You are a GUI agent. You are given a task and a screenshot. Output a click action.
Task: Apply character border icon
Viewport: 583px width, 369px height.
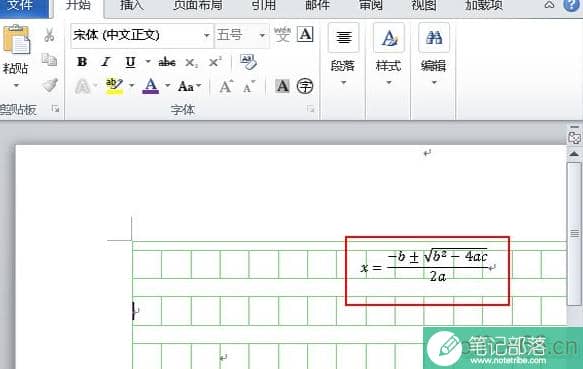[x=305, y=35]
